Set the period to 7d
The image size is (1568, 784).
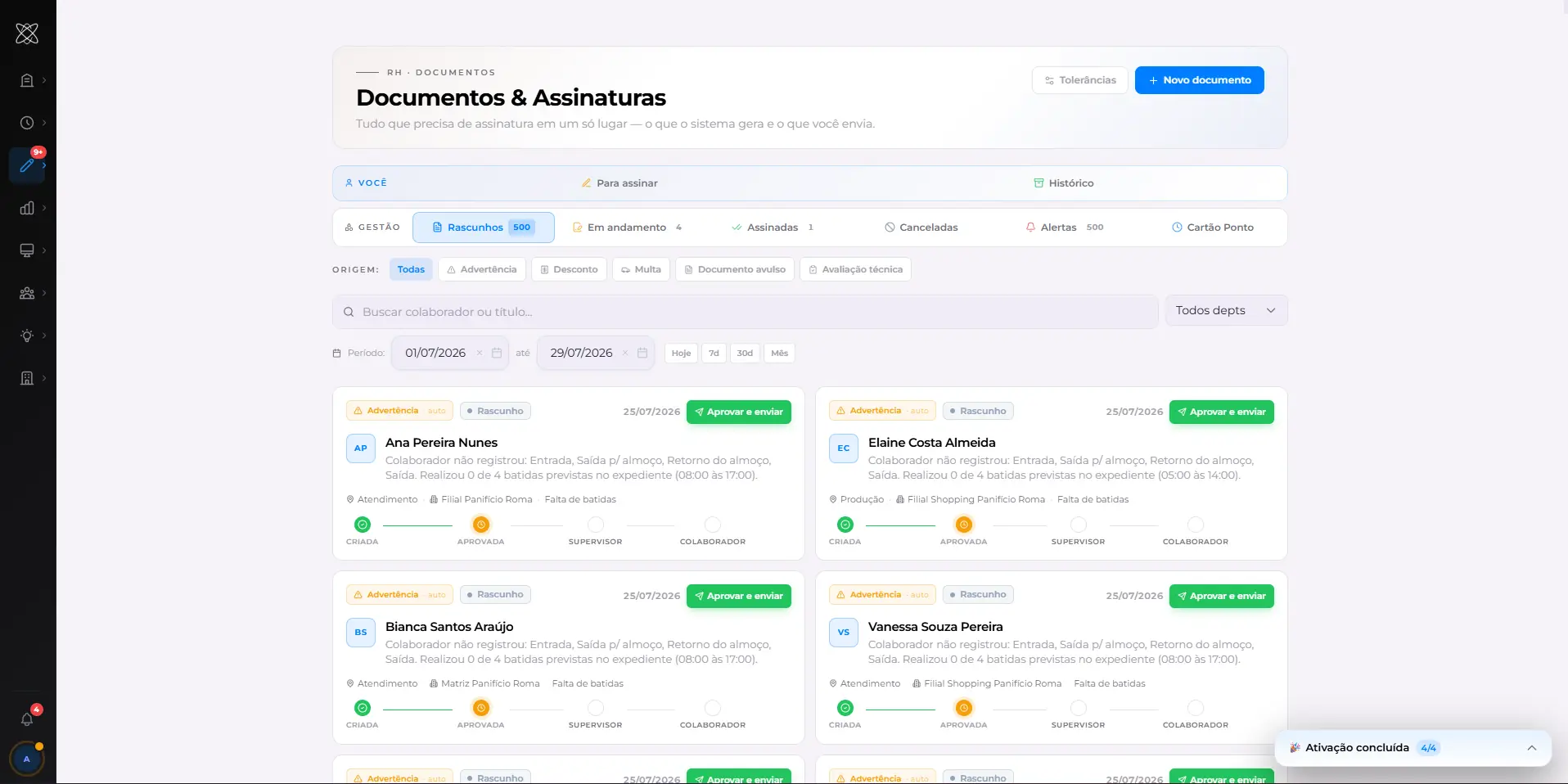tap(714, 354)
